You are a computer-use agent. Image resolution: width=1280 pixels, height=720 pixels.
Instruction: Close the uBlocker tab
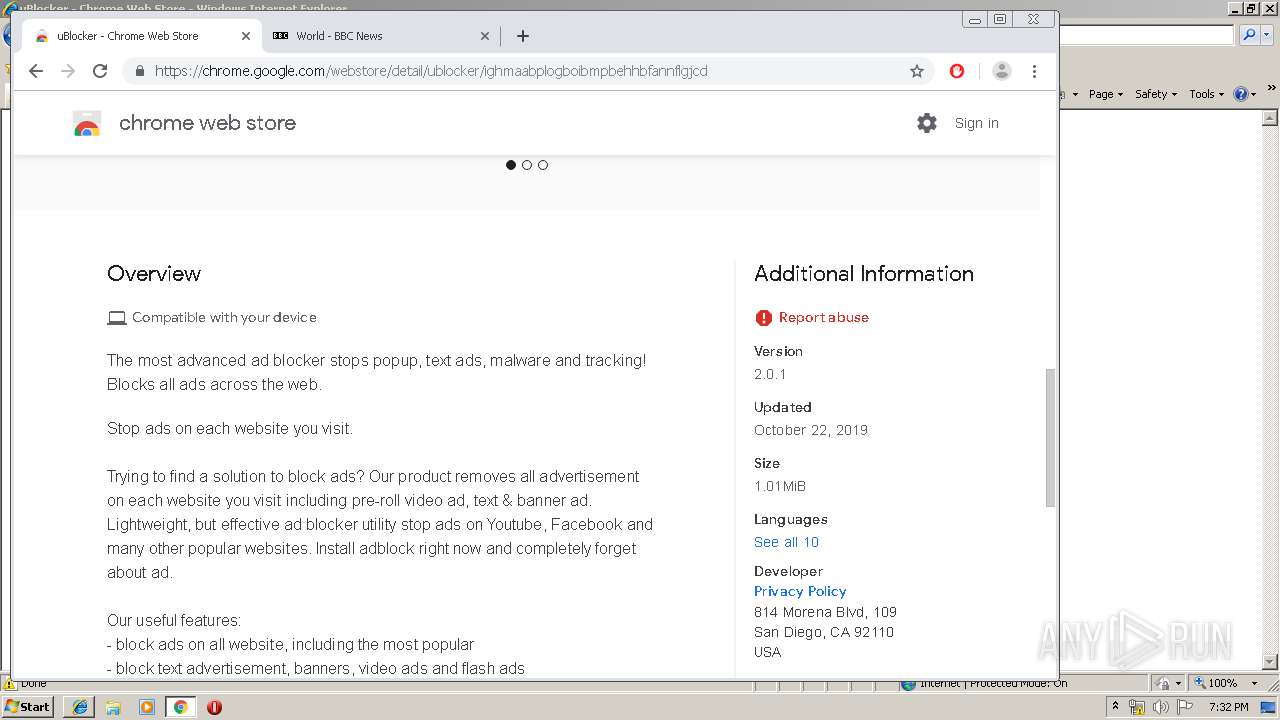[x=246, y=36]
